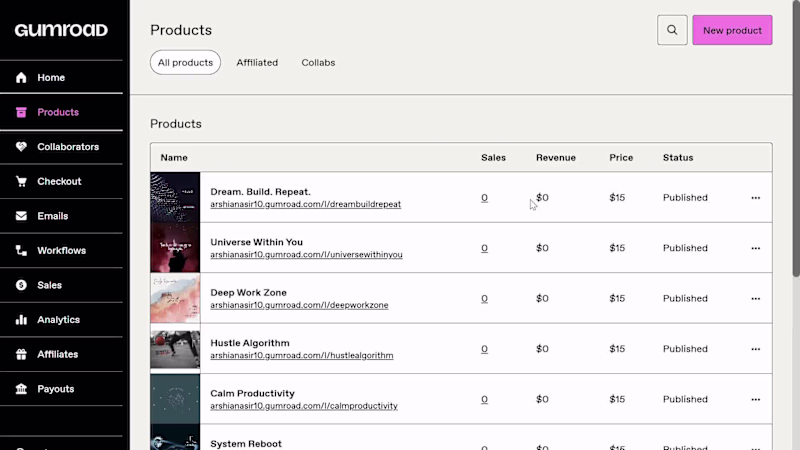The image size is (800, 450).
Task: Open the hustlealgorithm product link
Action: (x=302, y=356)
